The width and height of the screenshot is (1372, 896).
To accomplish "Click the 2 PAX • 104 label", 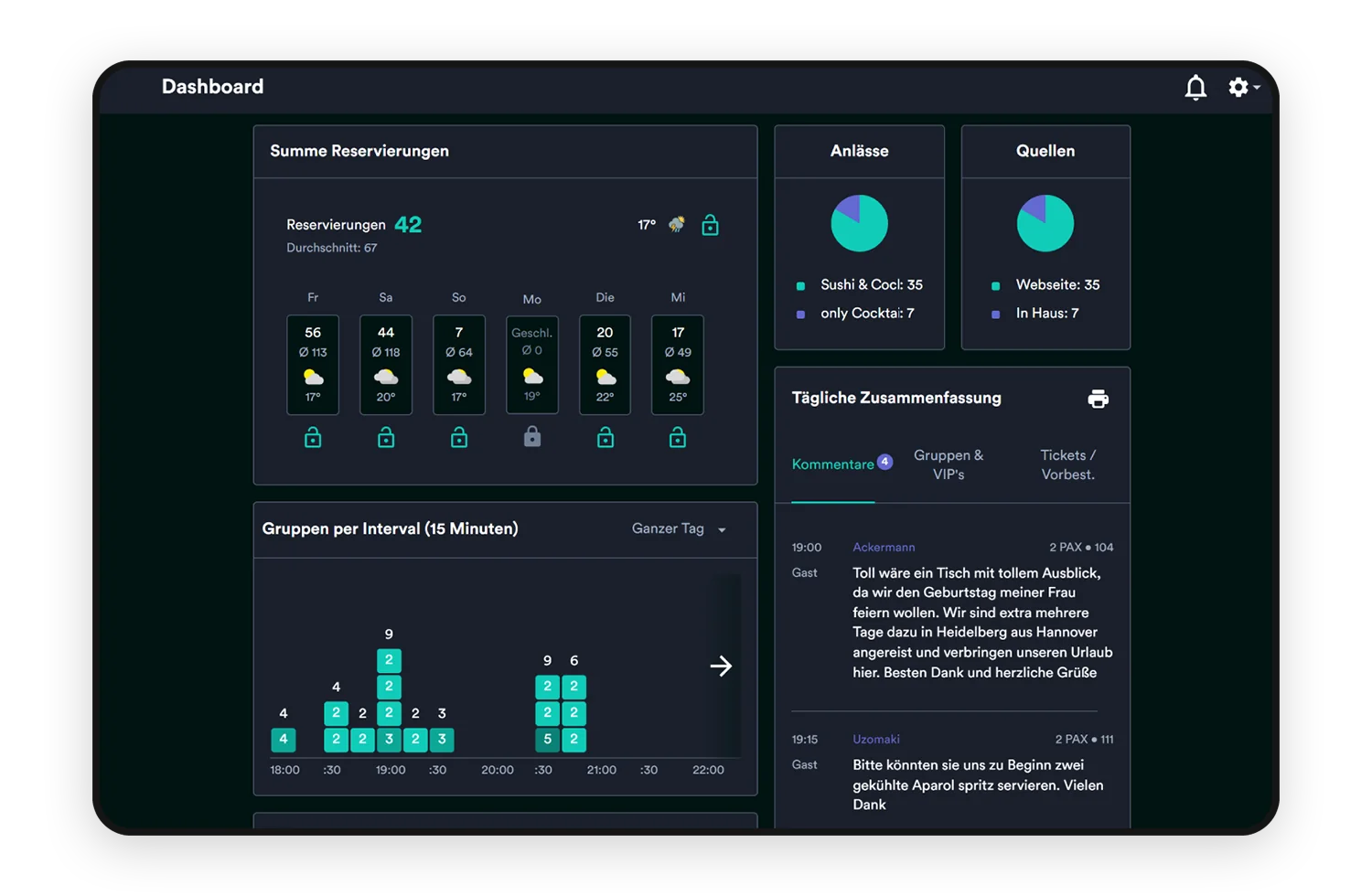I will coord(1081,547).
